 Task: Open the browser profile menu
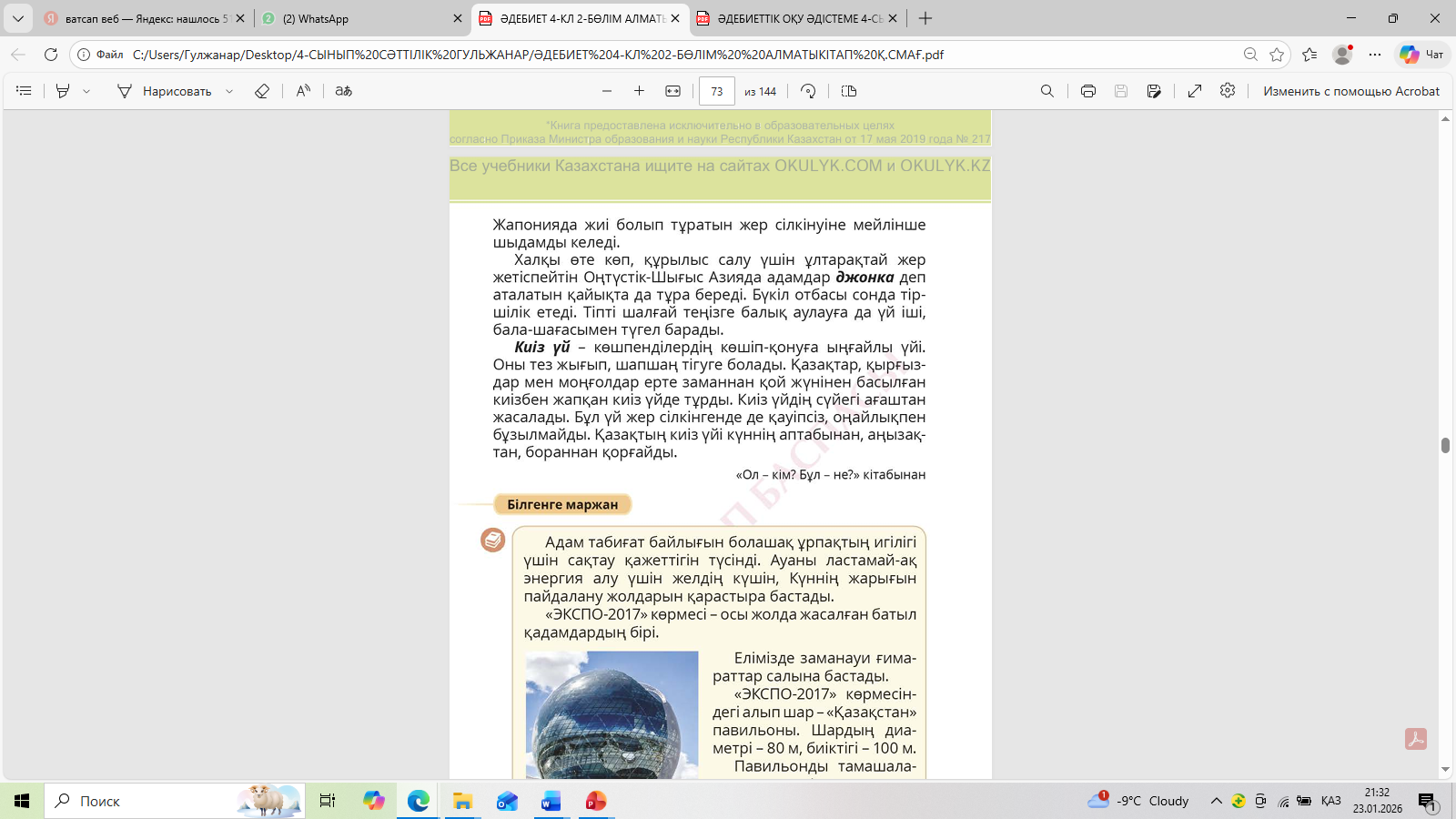(1342, 55)
